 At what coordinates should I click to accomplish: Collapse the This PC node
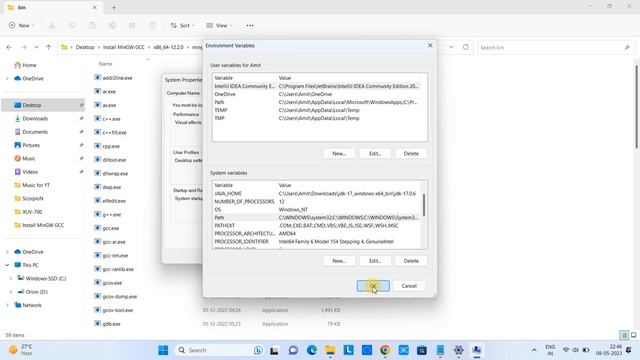coord(7,265)
